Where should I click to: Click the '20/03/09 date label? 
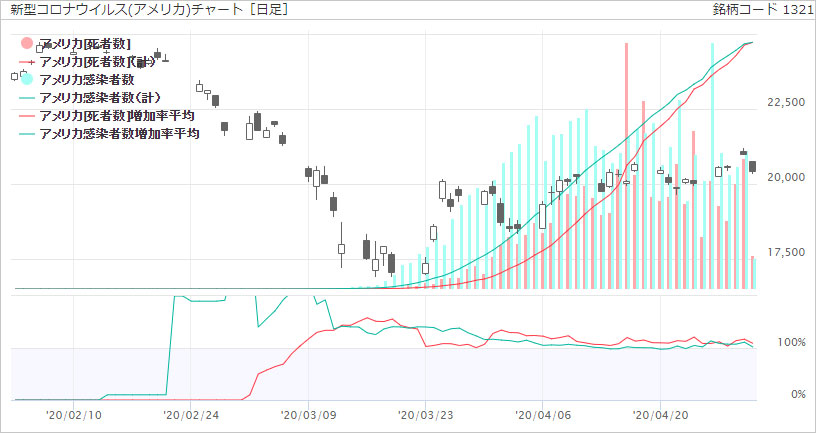[x=308, y=415]
